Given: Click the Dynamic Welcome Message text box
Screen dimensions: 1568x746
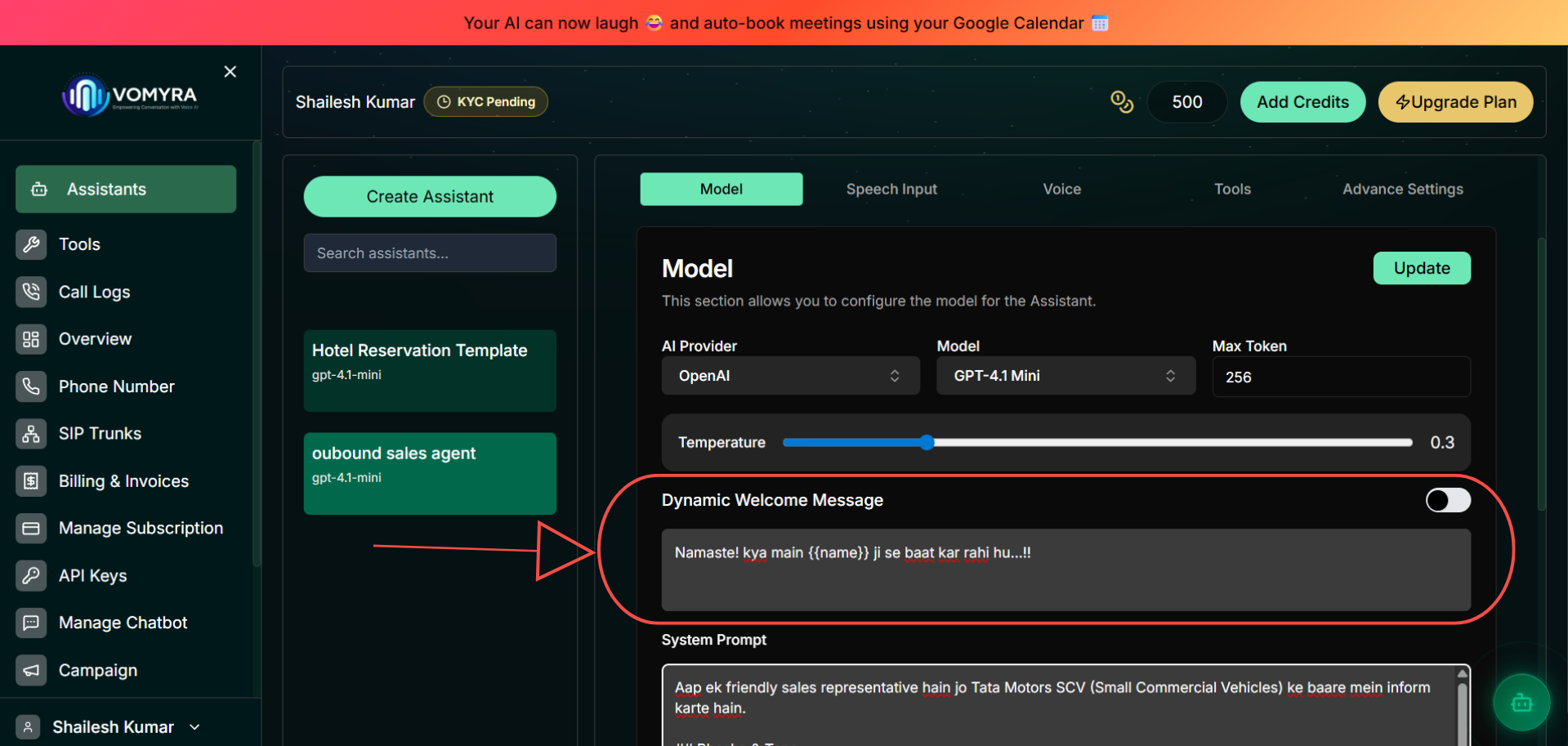Looking at the screenshot, I should pos(1065,570).
